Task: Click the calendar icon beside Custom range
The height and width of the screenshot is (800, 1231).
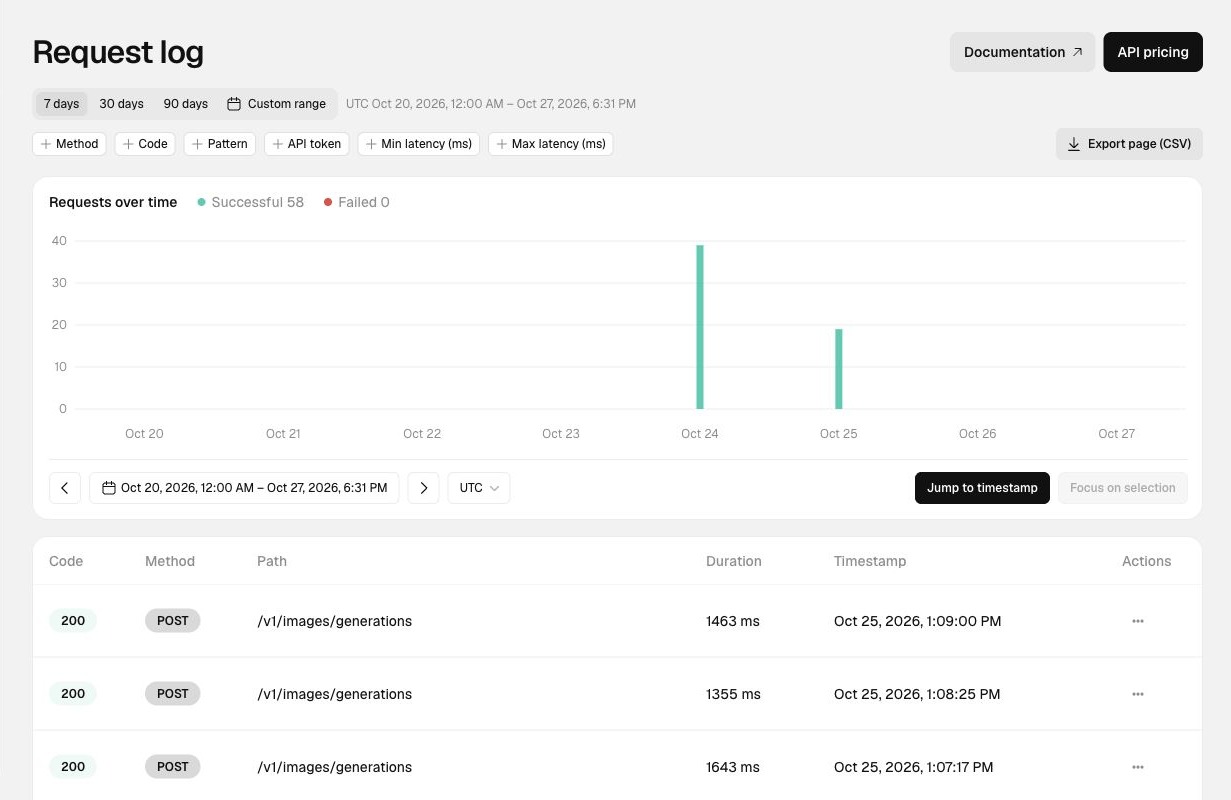Action: coord(234,104)
